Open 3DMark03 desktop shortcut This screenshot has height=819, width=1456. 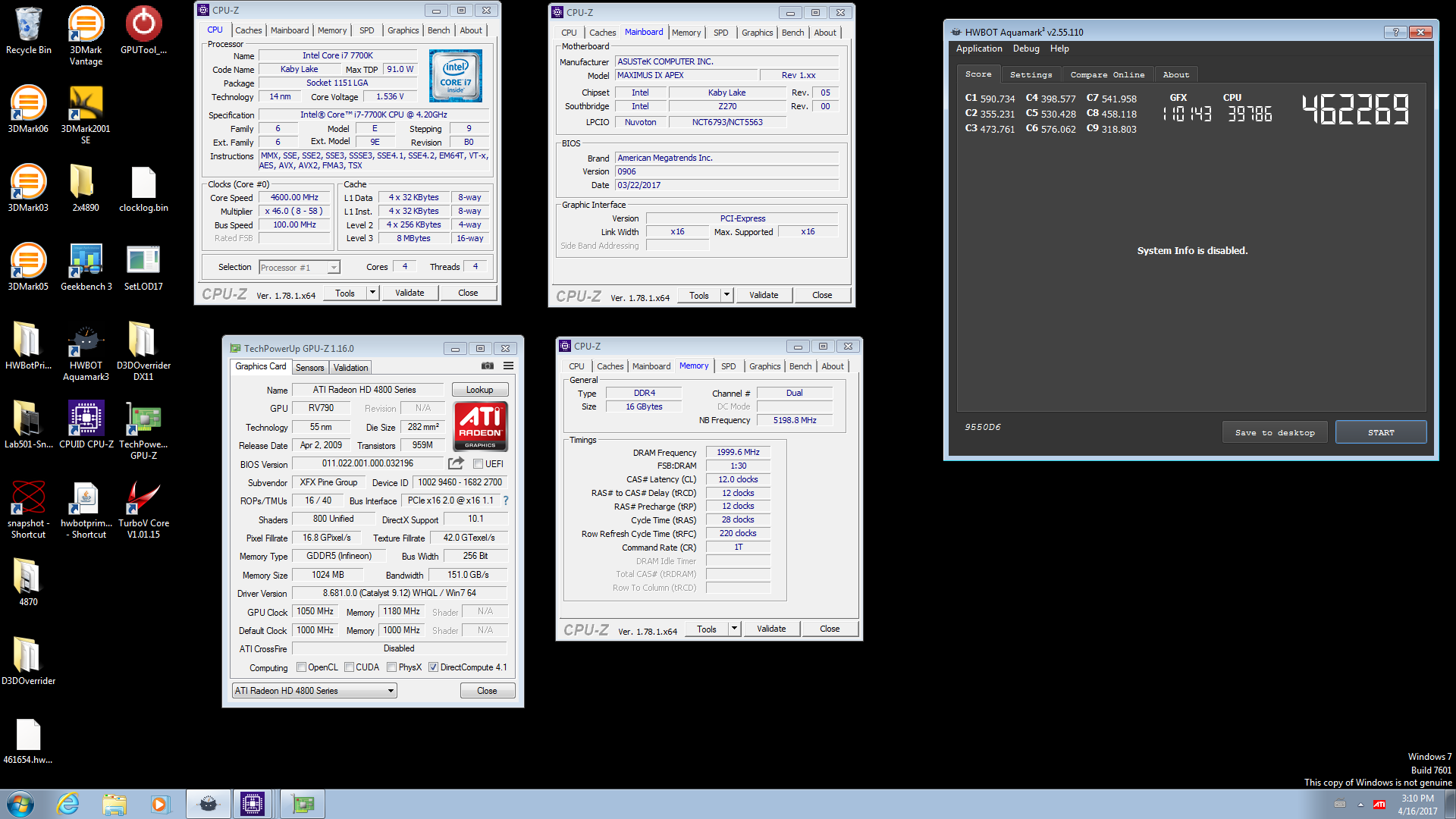tap(28, 188)
